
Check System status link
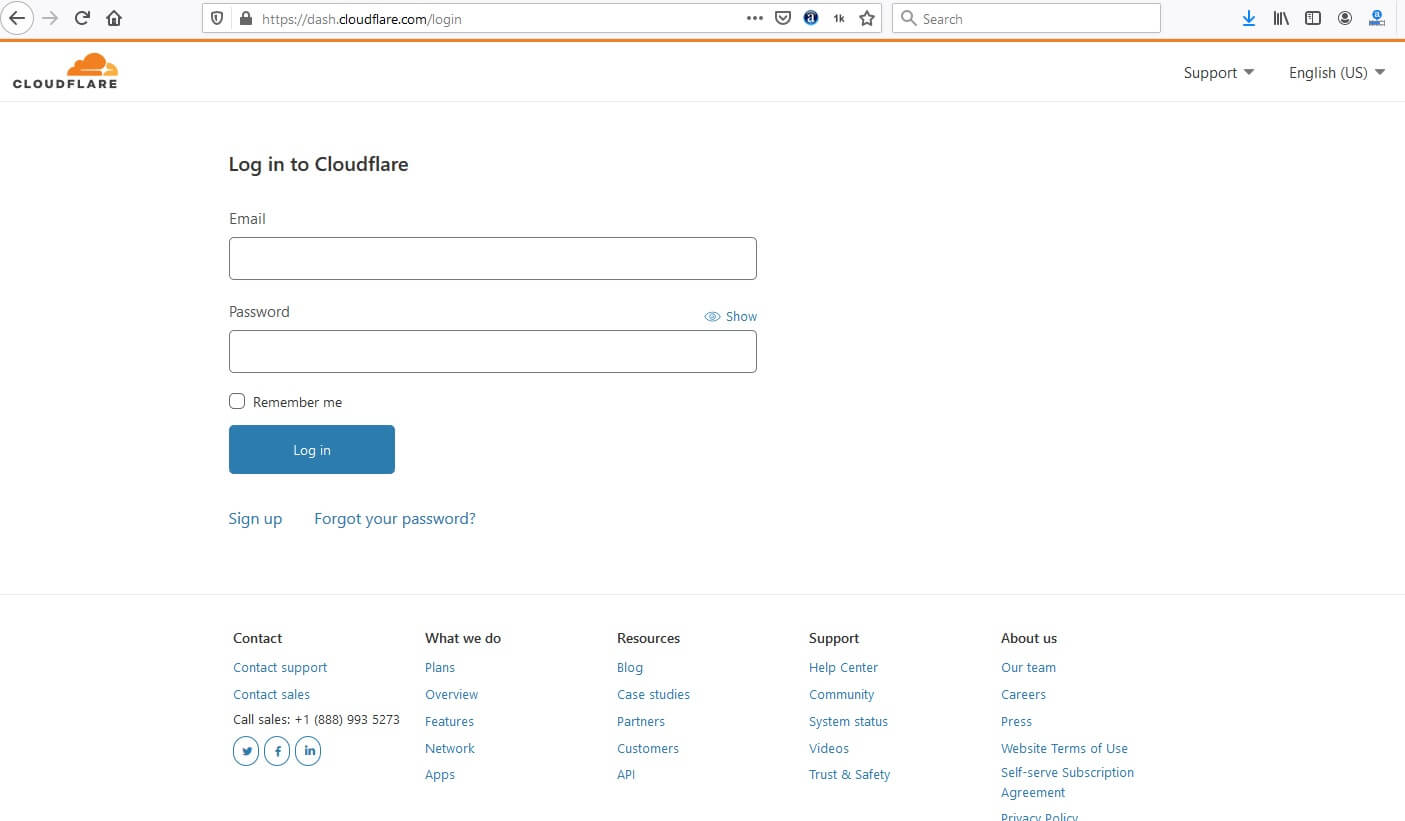click(849, 721)
